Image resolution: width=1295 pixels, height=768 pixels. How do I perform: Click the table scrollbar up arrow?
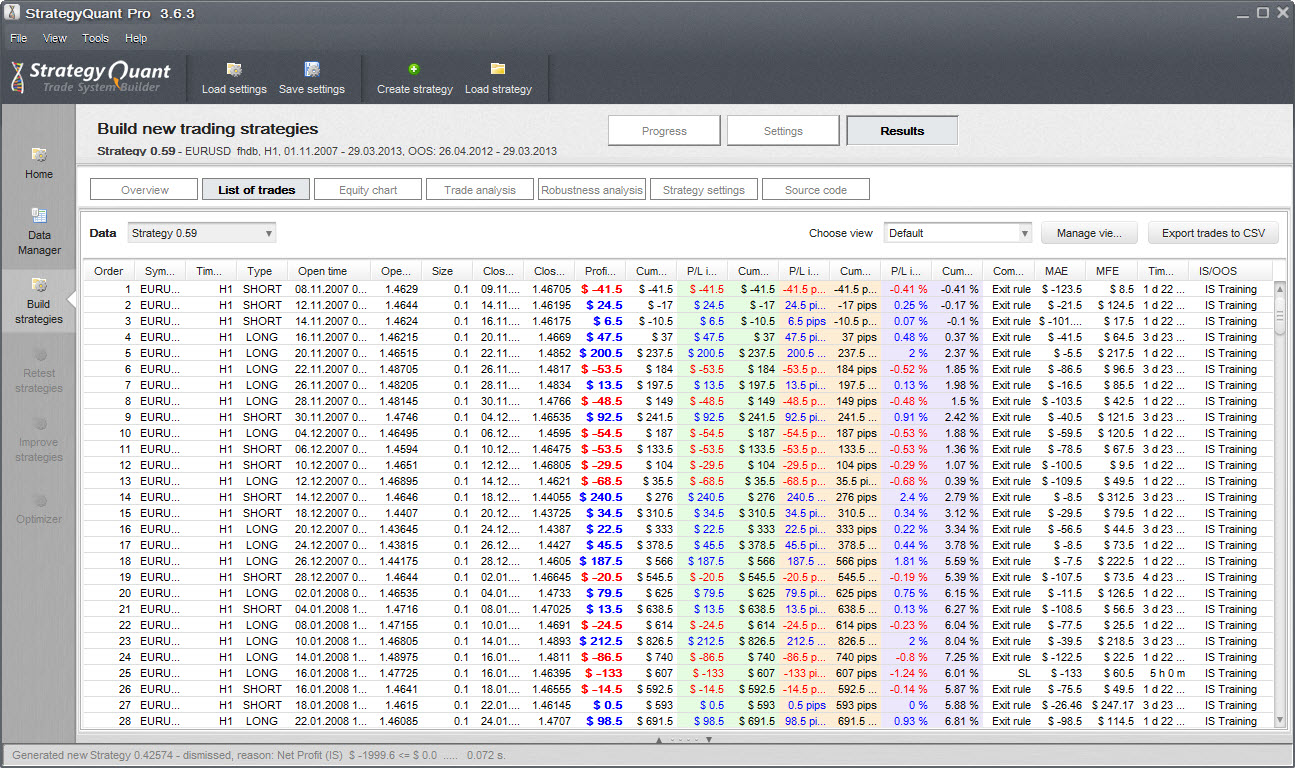pos(1280,289)
